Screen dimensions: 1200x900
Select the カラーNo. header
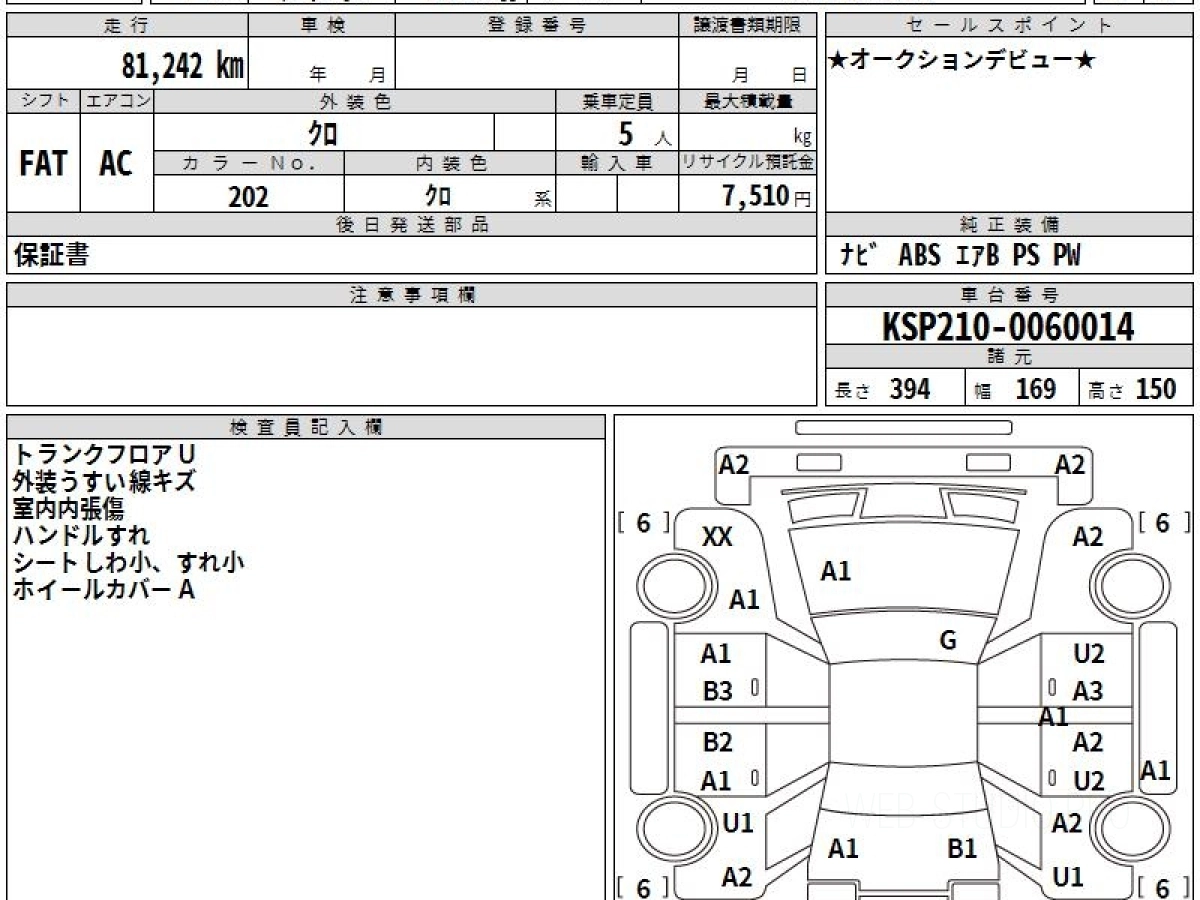click(249, 163)
